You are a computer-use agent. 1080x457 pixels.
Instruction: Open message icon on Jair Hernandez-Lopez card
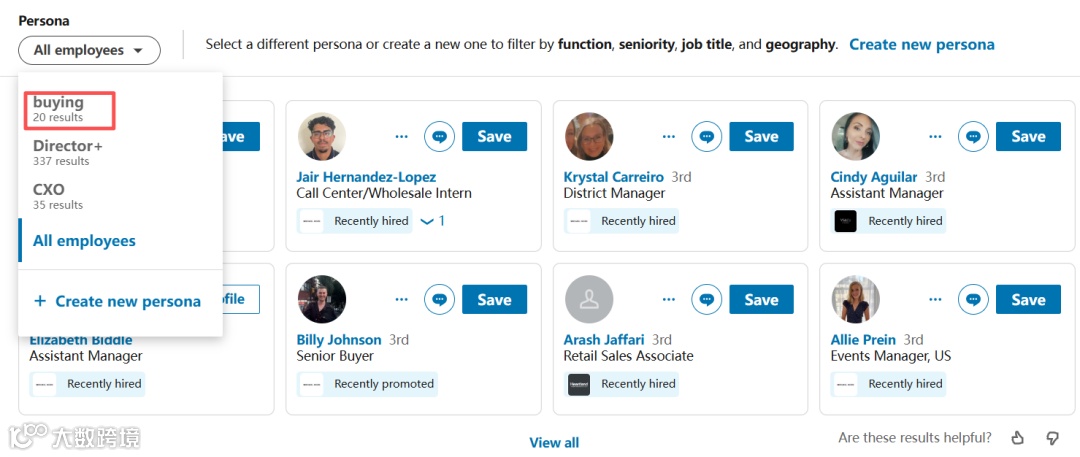point(440,137)
